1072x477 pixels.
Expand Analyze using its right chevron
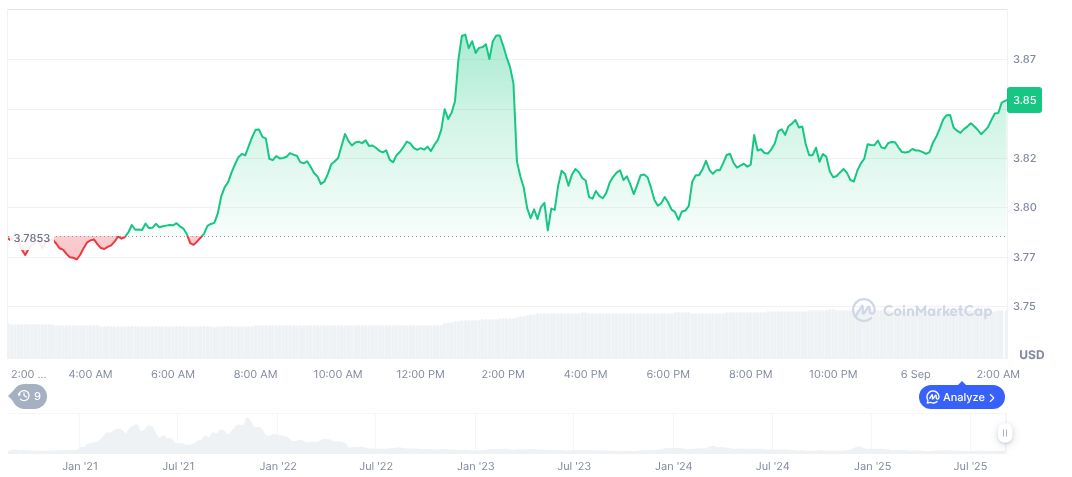point(991,397)
